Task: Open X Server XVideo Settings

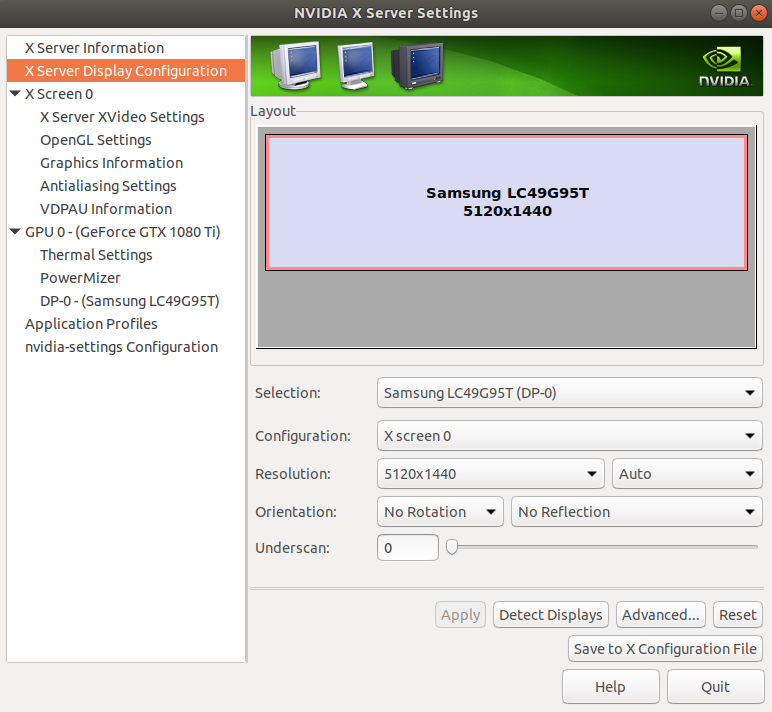Action: [122, 117]
